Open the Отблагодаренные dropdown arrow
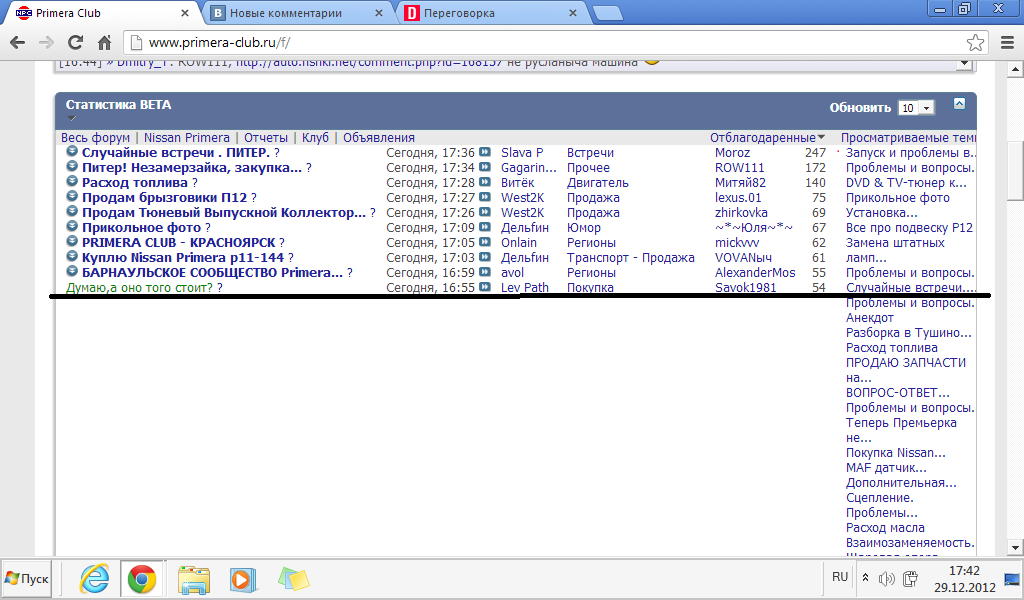The width and height of the screenshot is (1024, 600). pos(822,138)
